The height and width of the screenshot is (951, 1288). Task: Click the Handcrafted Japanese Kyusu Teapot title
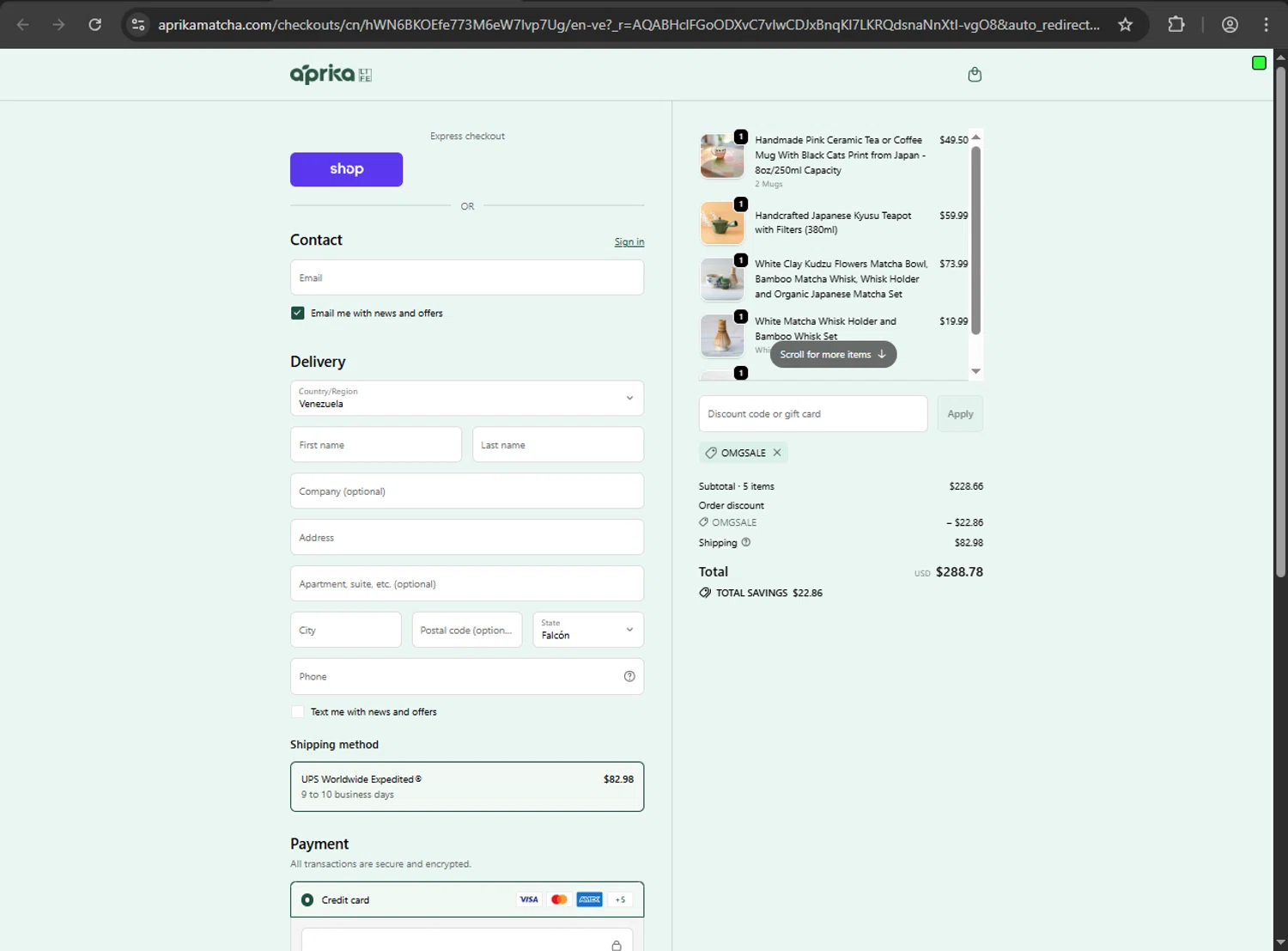[x=833, y=223]
